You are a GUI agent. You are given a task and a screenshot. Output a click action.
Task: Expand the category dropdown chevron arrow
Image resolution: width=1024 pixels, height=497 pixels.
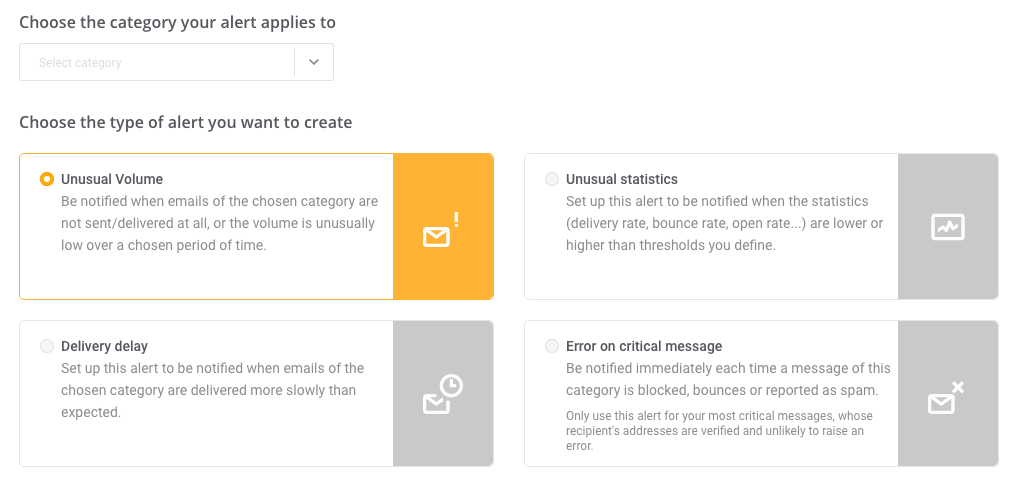[x=314, y=62]
